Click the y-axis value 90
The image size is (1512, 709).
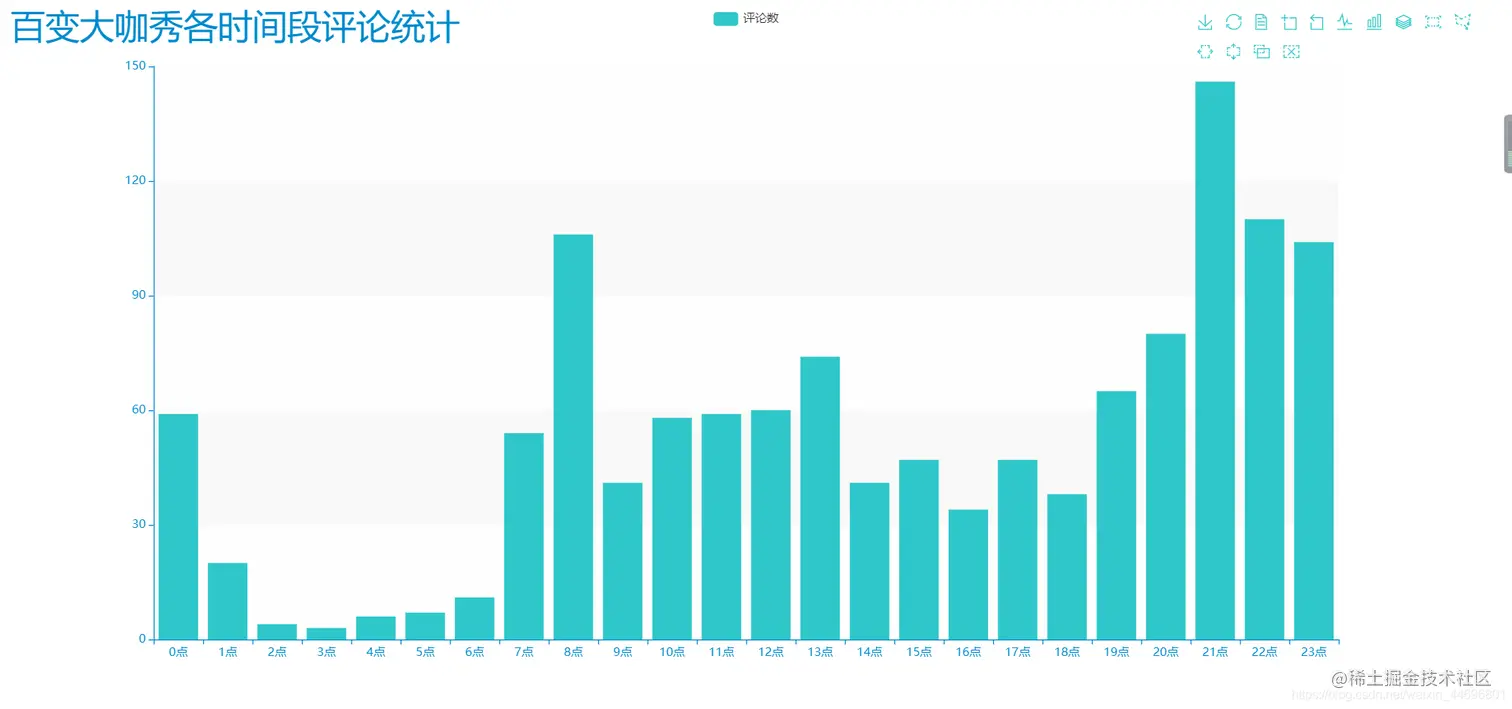[139, 296]
